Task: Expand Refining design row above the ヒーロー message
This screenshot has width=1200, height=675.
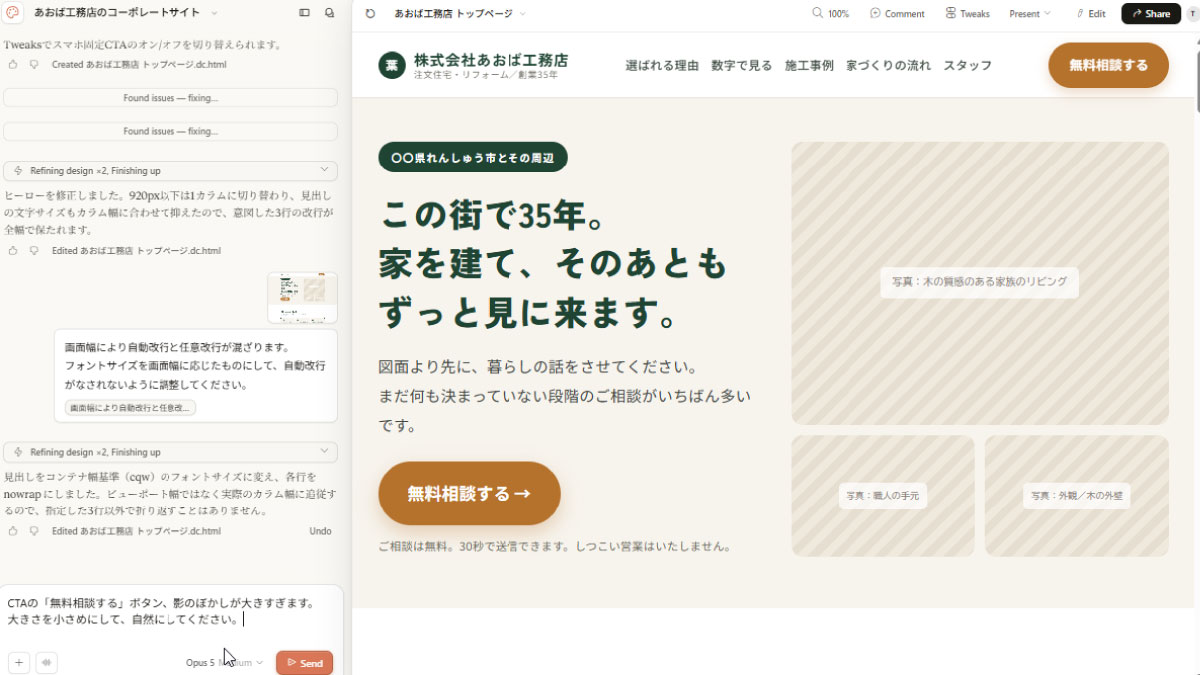Action: (170, 171)
